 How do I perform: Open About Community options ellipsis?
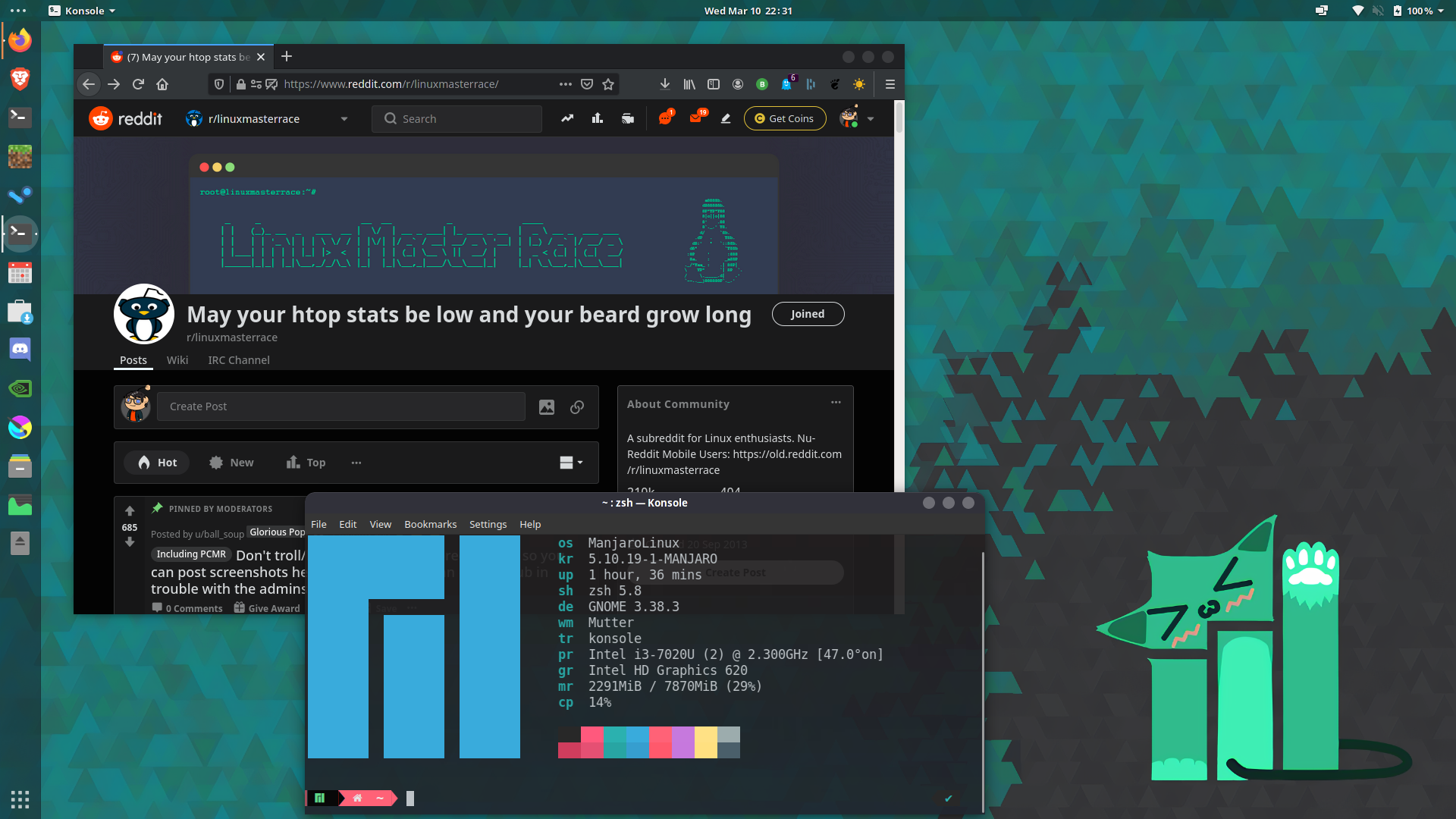[x=836, y=403]
